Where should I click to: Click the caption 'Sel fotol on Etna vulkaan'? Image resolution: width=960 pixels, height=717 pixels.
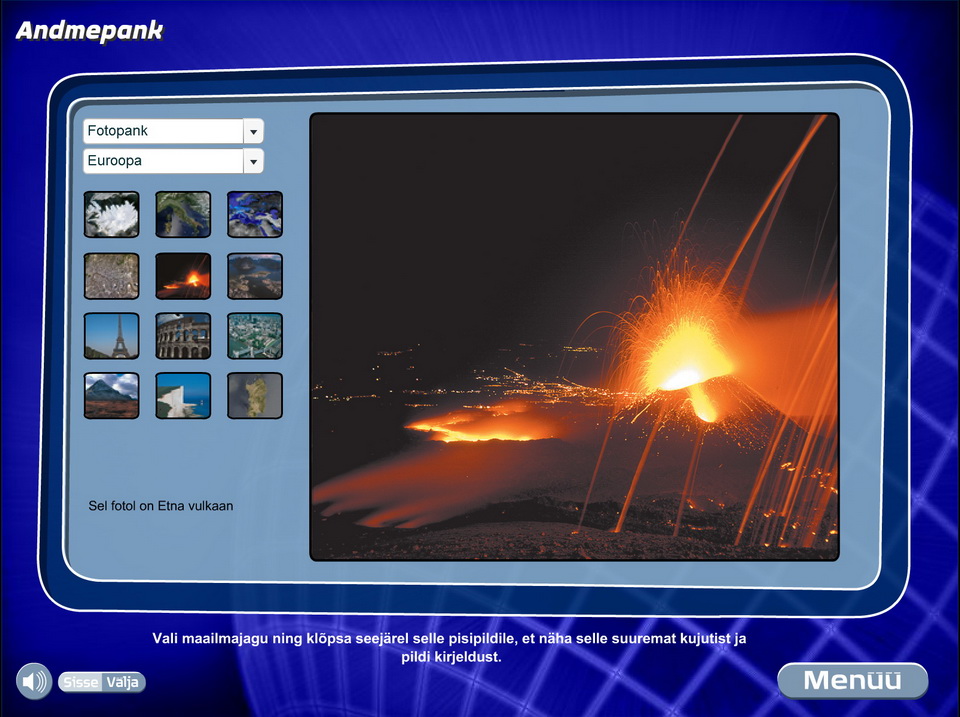(x=160, y=506)
